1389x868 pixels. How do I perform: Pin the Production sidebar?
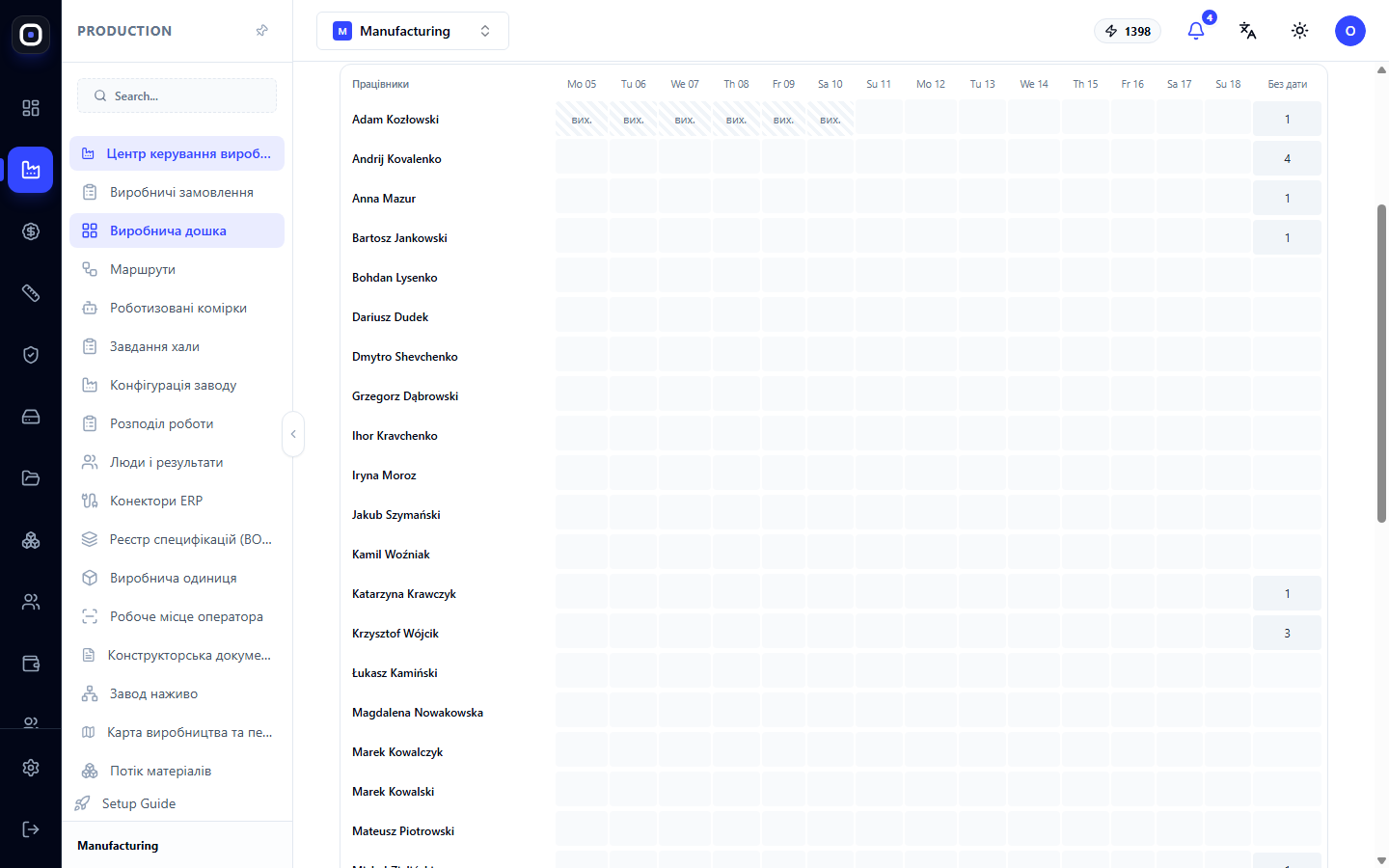point(261,31)
